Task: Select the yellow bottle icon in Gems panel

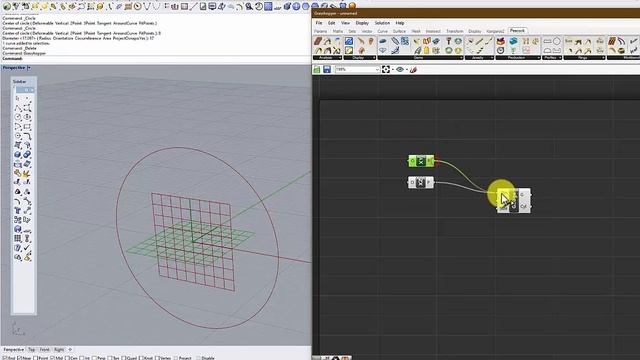Action: click(x=426, y=50)
